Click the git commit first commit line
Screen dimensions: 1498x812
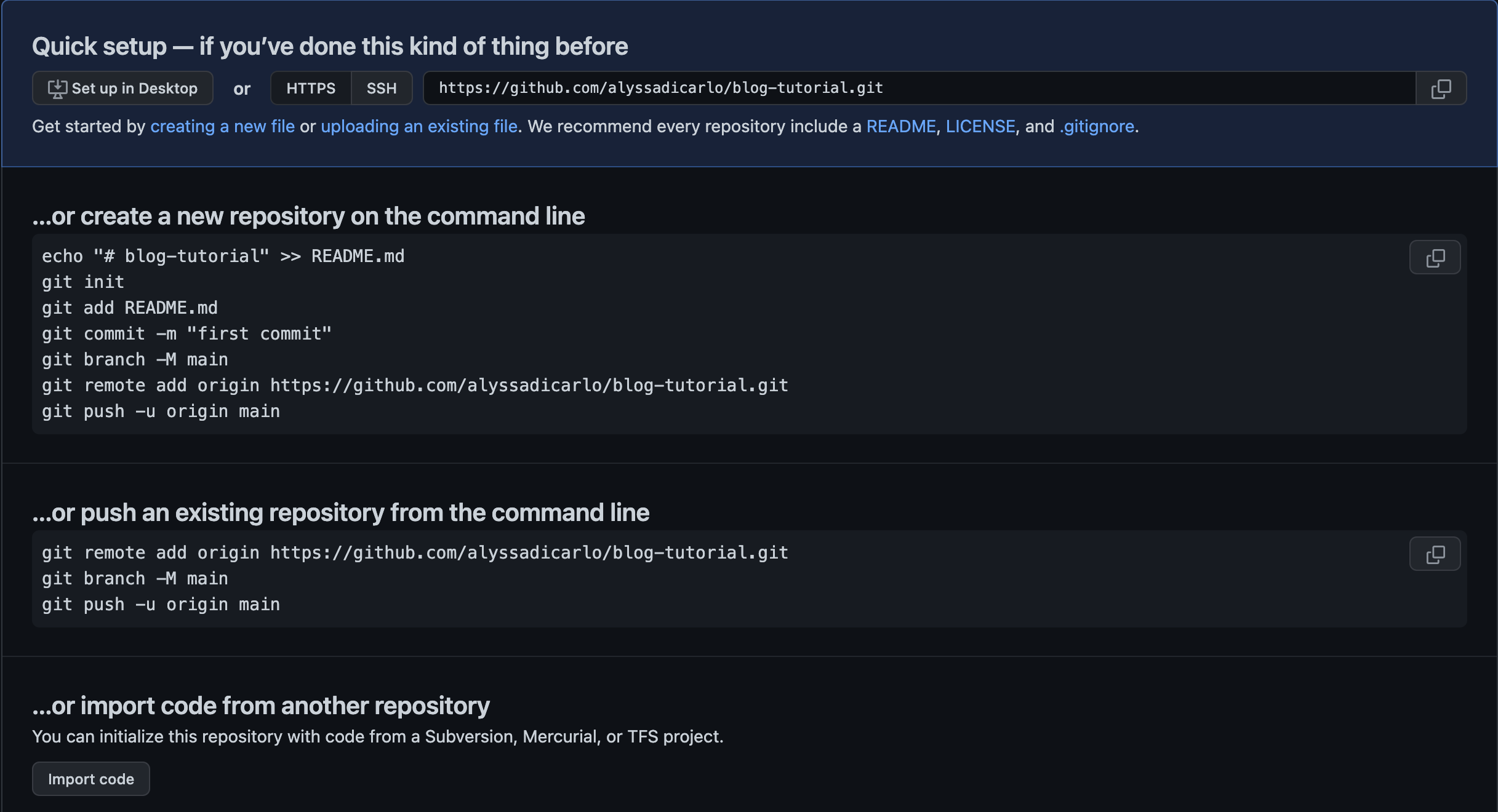186,334
